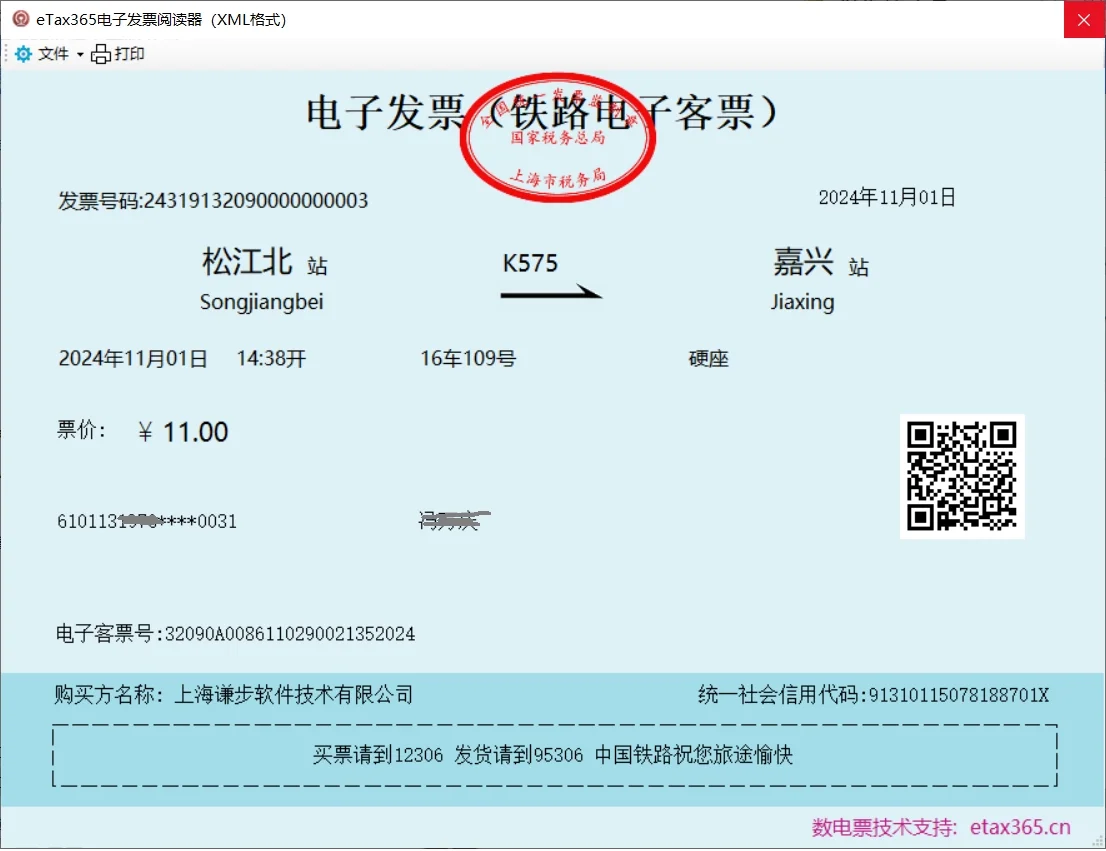Click the Jiaxing pinyin label

click(802, 302)
